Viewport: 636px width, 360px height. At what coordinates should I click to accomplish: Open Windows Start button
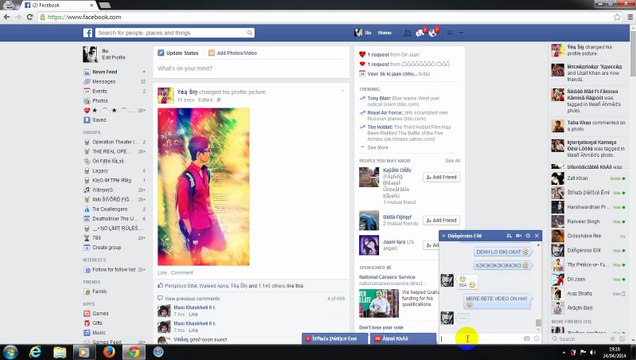[x=11, y=352]
